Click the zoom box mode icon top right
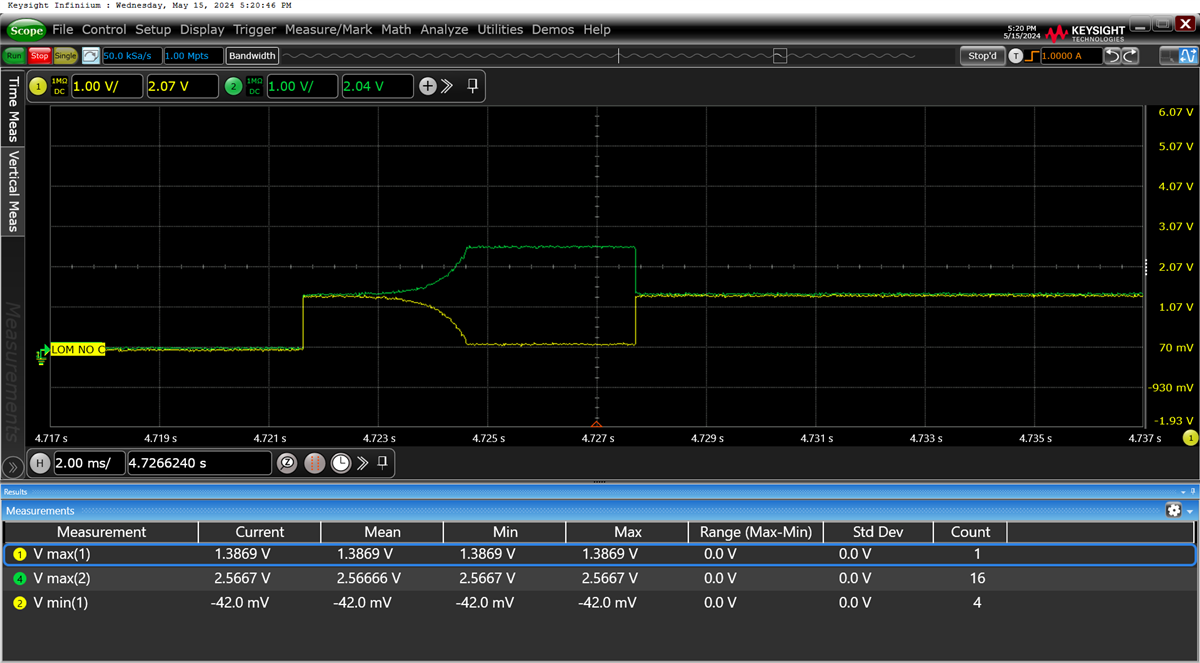The width and height of the screenshot is (1200, 663). [x=1168, y=56]
